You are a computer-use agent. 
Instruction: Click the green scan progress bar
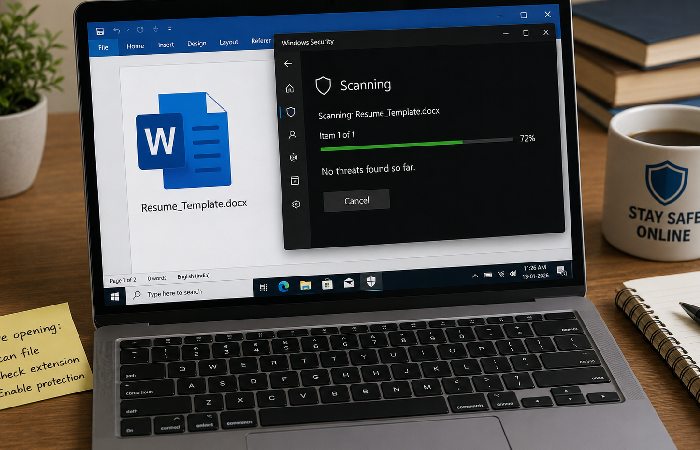point(417,144)
